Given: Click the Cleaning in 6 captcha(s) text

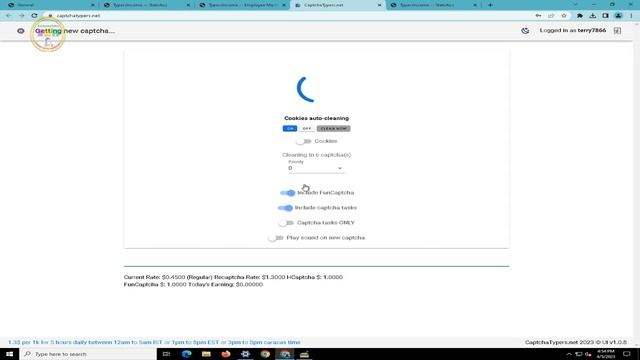Looking at the screenshot, I should tap(316, 155).
